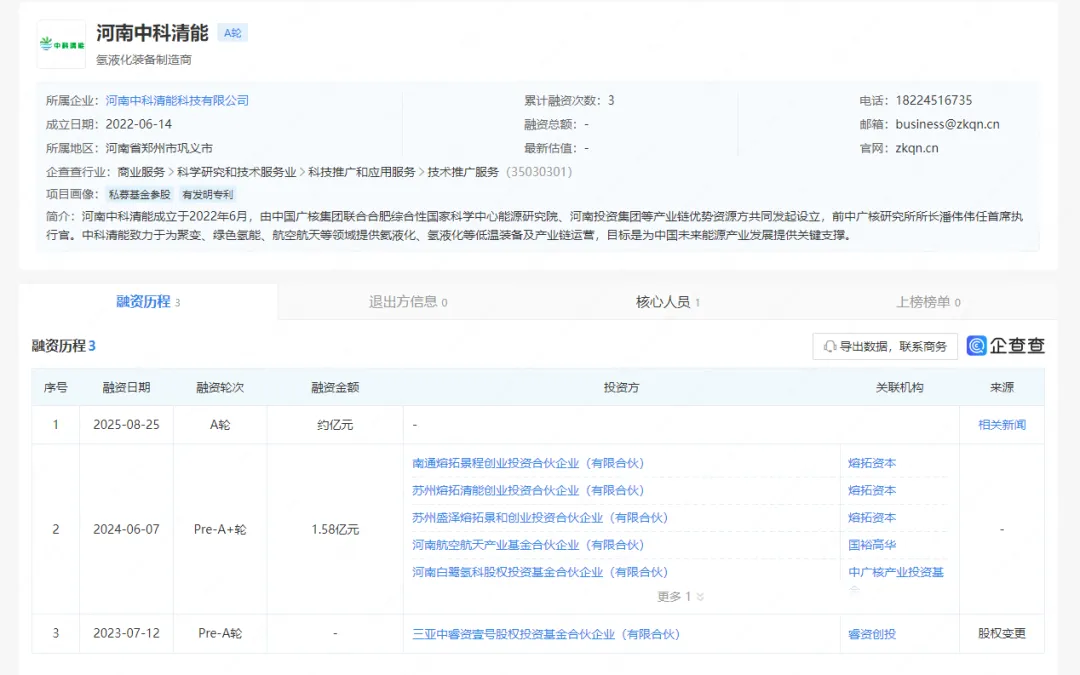Click phone number 18224516735
The image size is (1080, 675).
pyautogui.click(x=933, y=101)
